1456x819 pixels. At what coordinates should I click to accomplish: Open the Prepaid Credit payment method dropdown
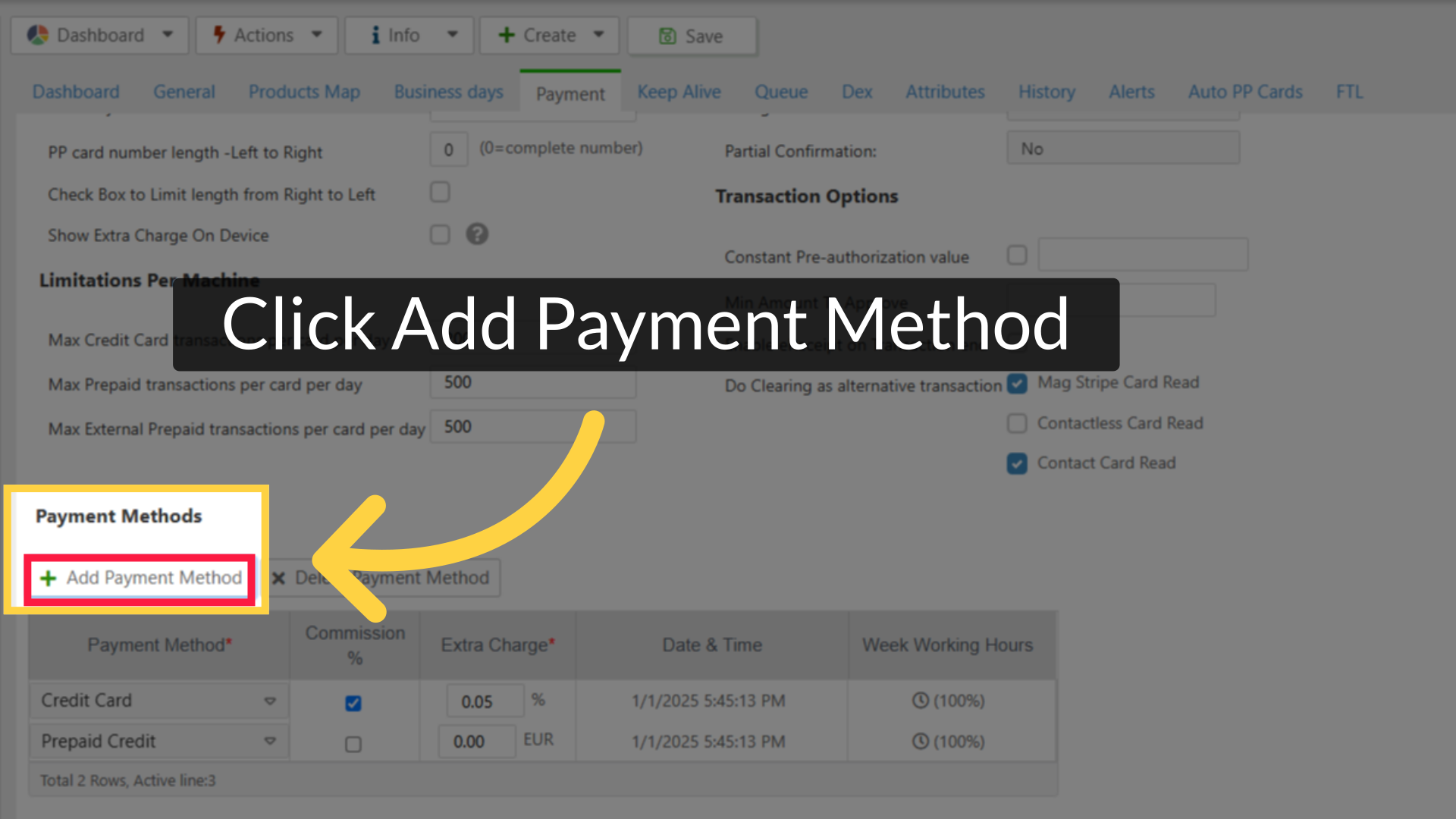pos(270,741)
